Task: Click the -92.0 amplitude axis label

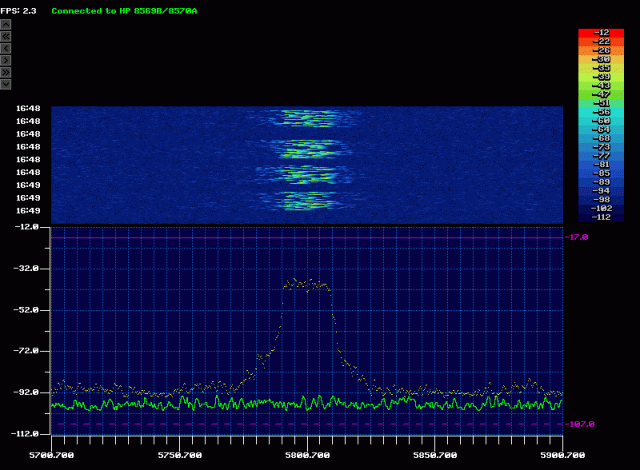Action: [x=26, y=392]
